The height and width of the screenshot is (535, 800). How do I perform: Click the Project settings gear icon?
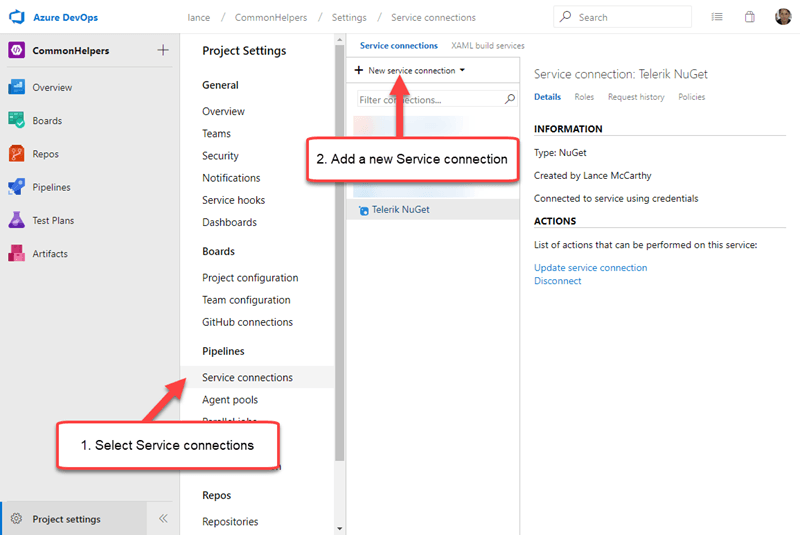(x=16, y=519)
